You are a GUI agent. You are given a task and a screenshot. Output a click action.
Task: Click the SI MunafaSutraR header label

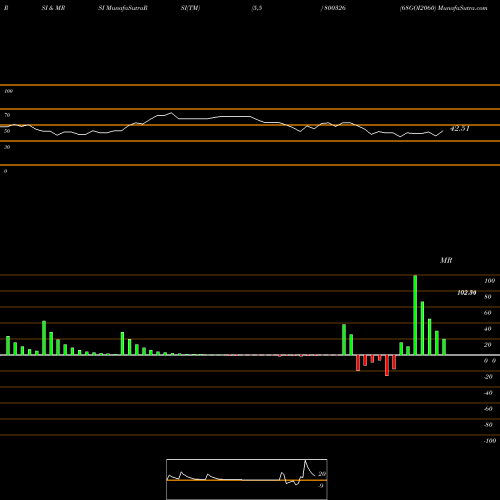(123, 8)
